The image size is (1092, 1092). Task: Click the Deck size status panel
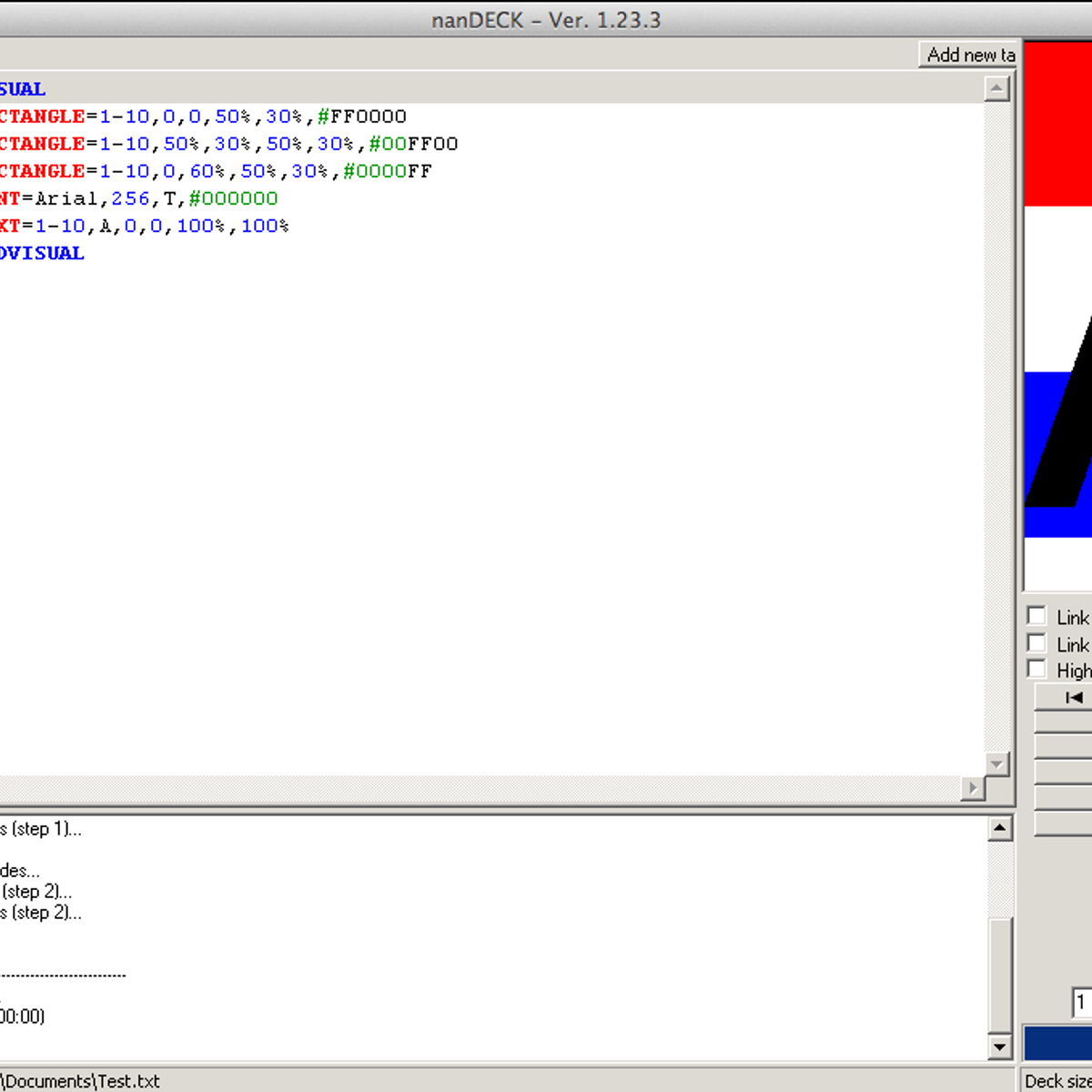click(x=1056, y=1080)
